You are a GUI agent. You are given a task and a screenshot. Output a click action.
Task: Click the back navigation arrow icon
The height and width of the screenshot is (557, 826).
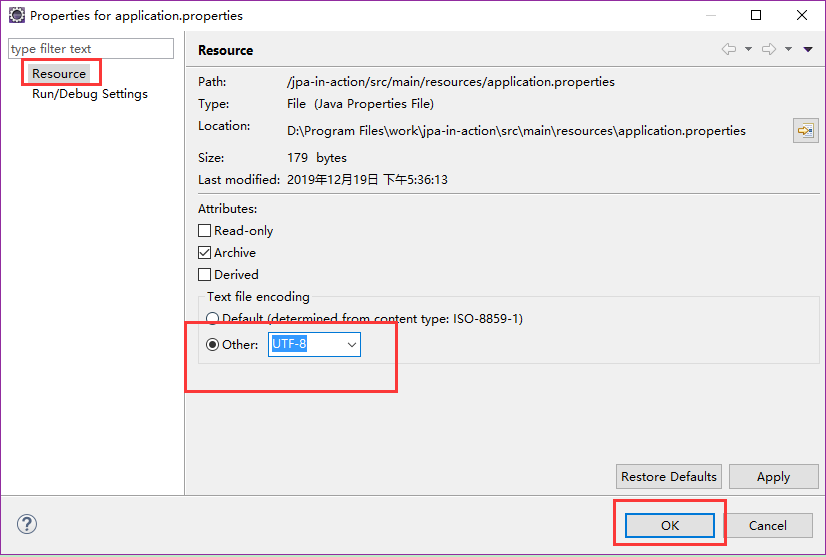[729, 49]
